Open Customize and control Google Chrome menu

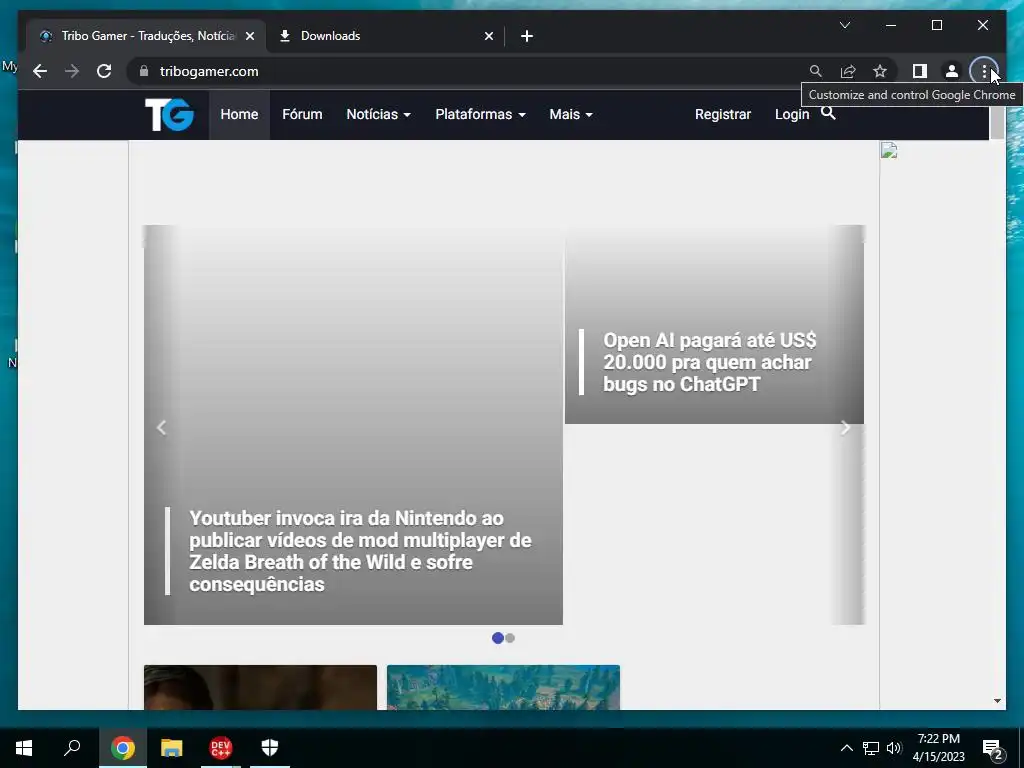[x=984, y=71]
